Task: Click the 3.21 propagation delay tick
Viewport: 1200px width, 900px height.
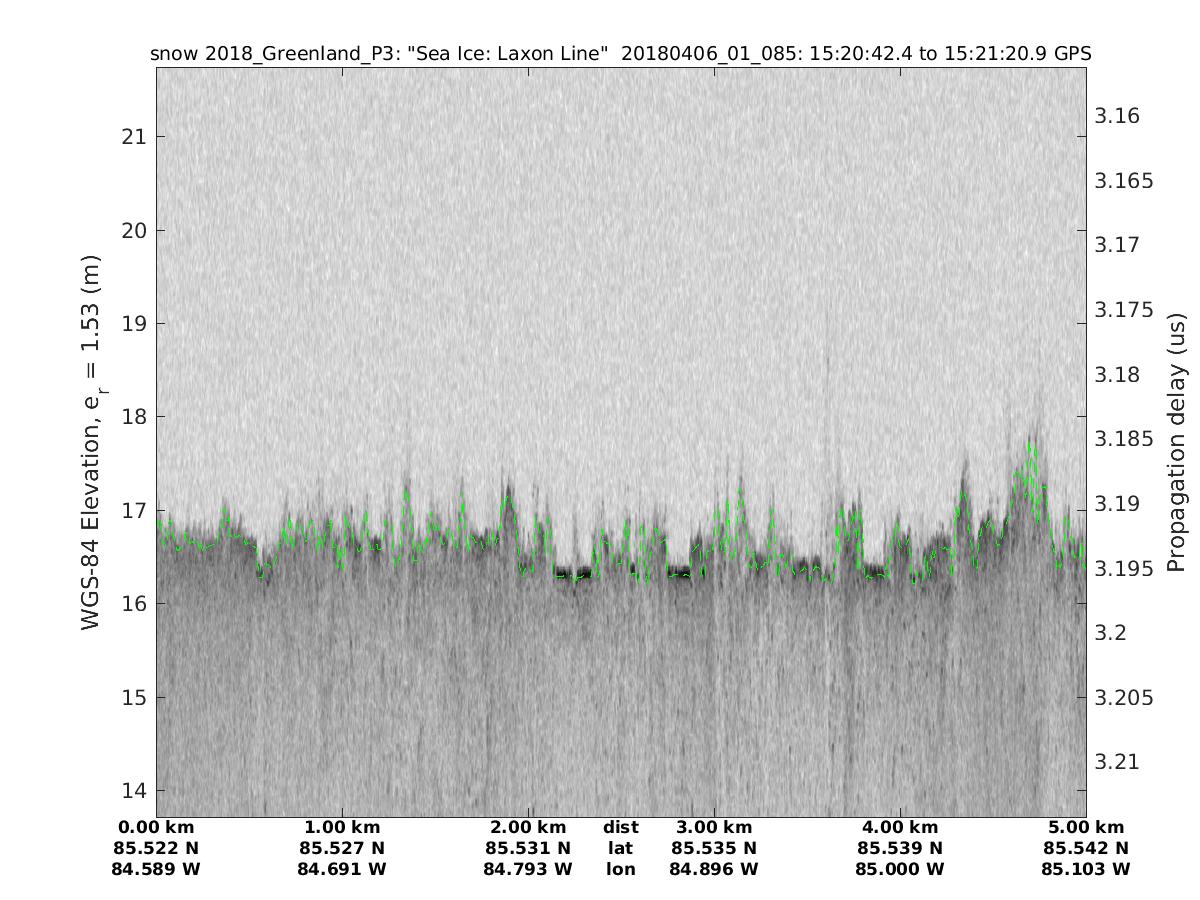Action: click(x=1117, y=762)
